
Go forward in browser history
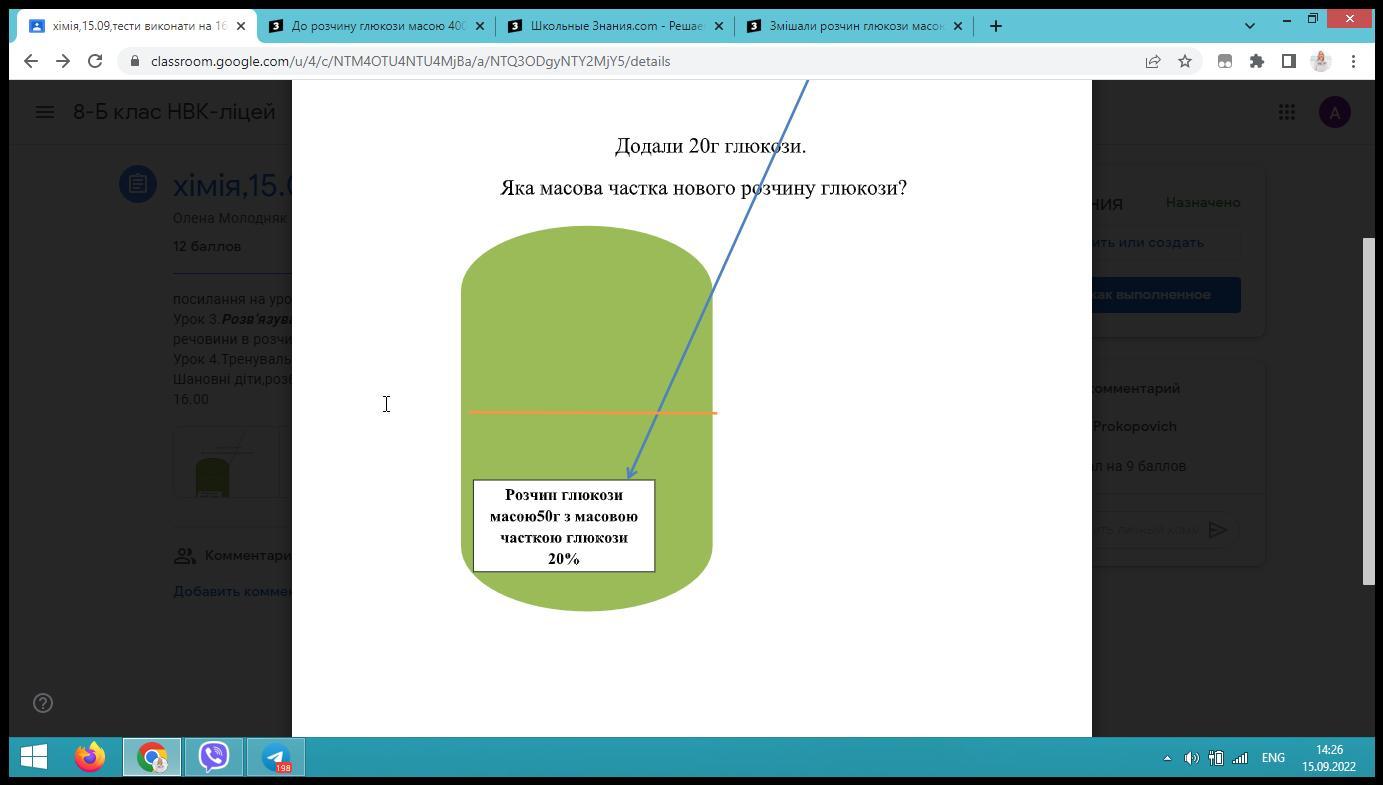63,61
